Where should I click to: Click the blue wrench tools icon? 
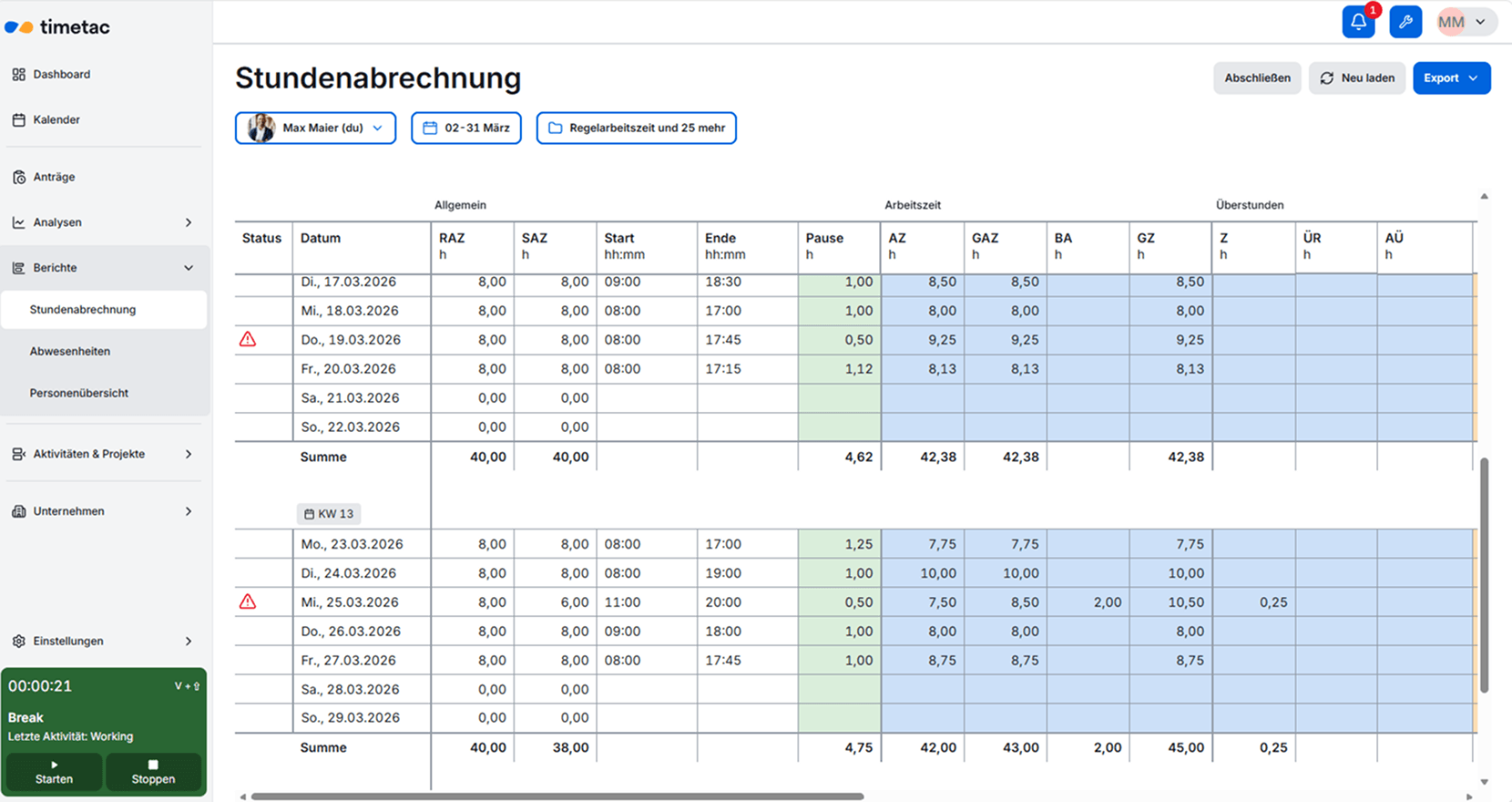pos(1405,22)
